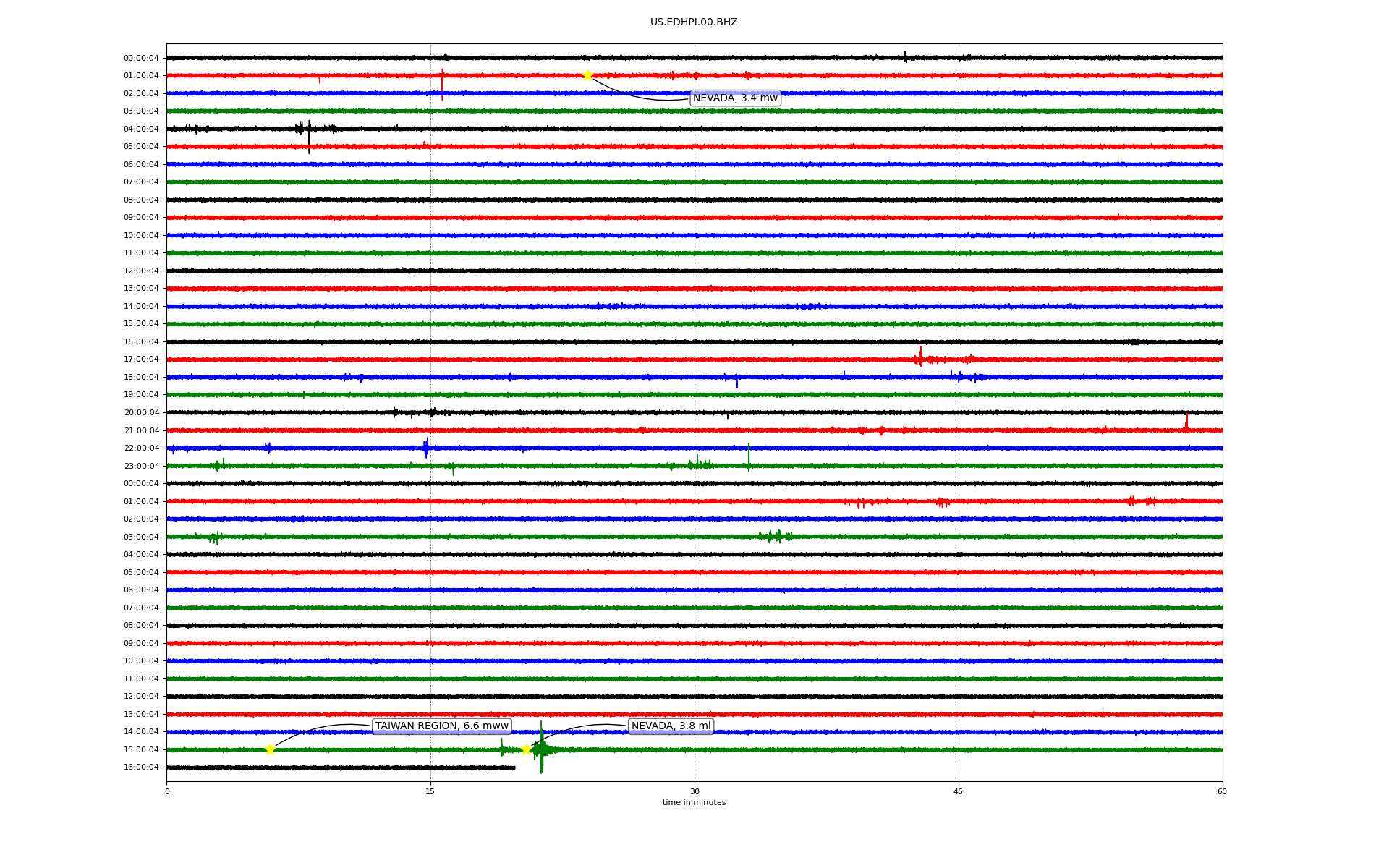Click the 60 tick on the time axis
The image size is (1389, 868).
[1222, 791]
